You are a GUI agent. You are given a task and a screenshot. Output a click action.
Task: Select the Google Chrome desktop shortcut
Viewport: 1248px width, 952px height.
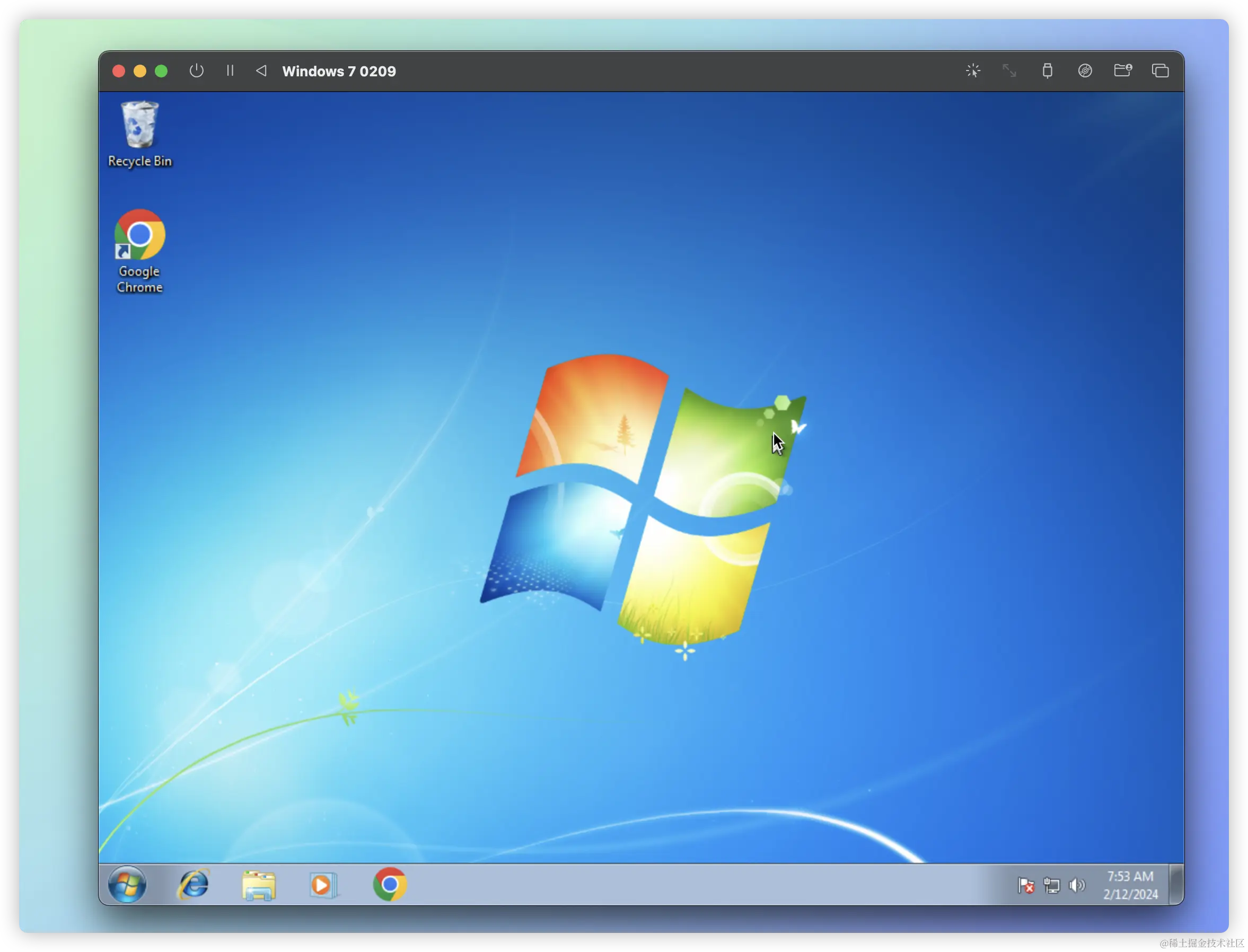coord(139,252)
